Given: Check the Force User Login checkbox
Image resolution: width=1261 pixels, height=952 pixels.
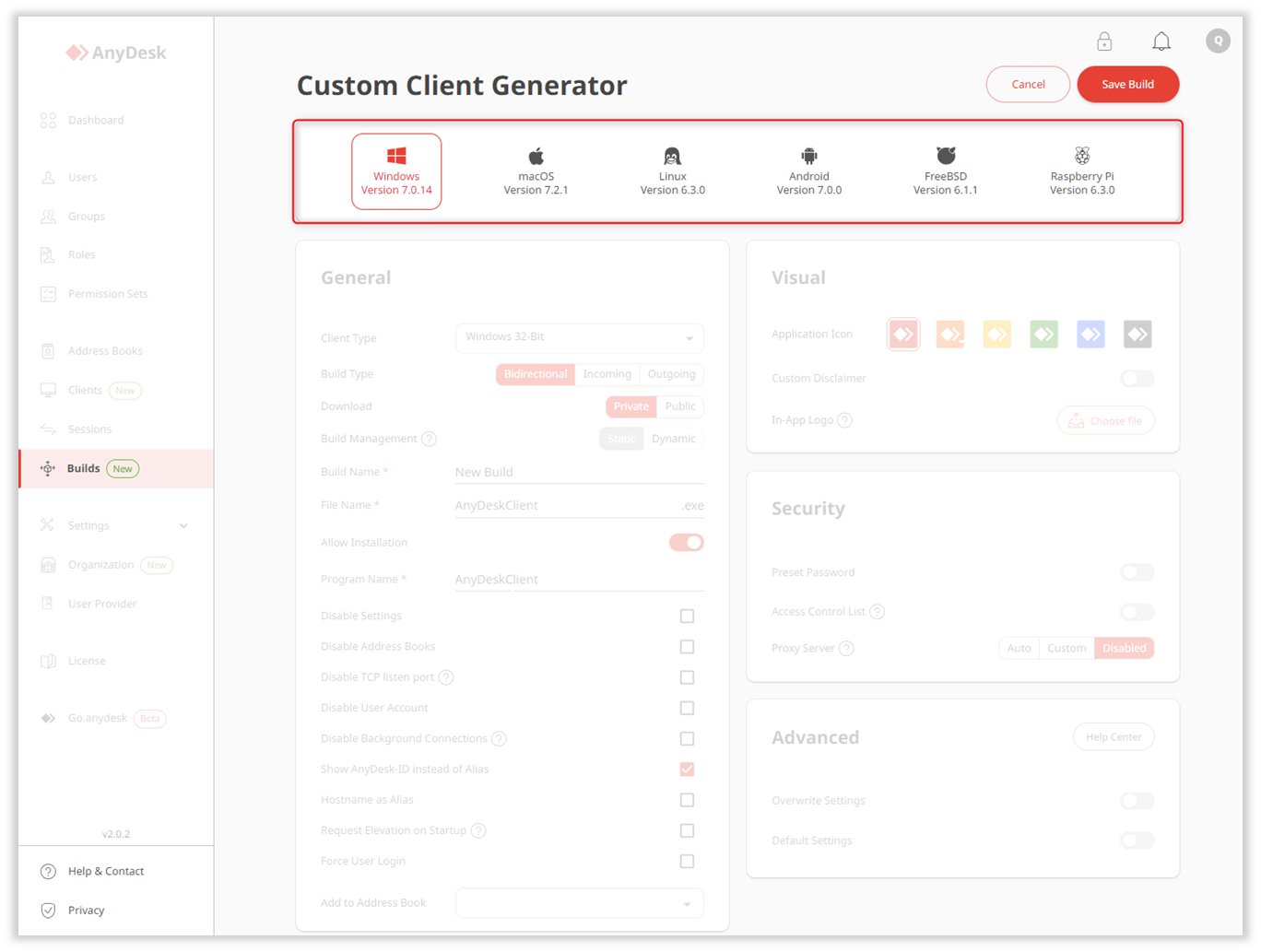Looking at the screenshot, I should [x=687, y=862].
